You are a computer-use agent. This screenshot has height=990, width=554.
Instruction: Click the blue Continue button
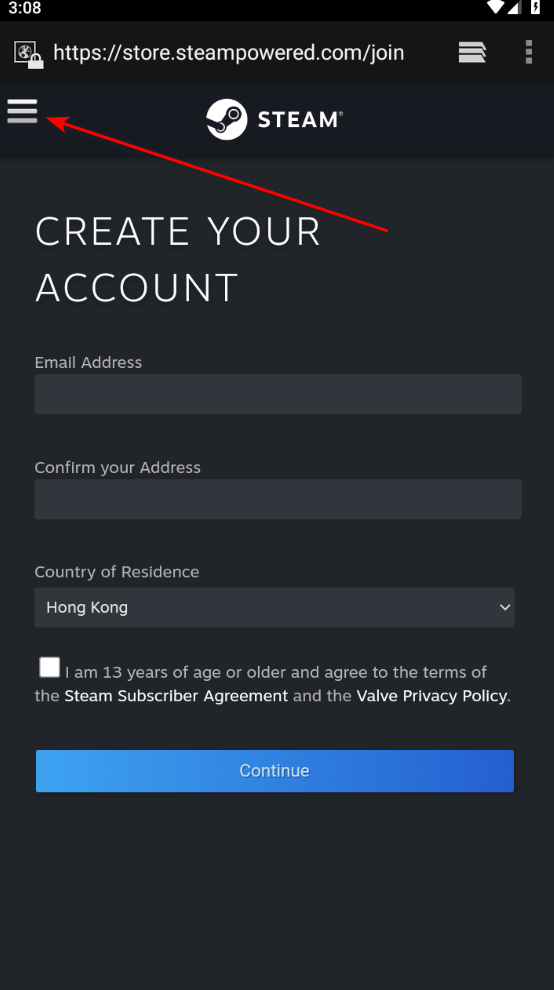275,771
